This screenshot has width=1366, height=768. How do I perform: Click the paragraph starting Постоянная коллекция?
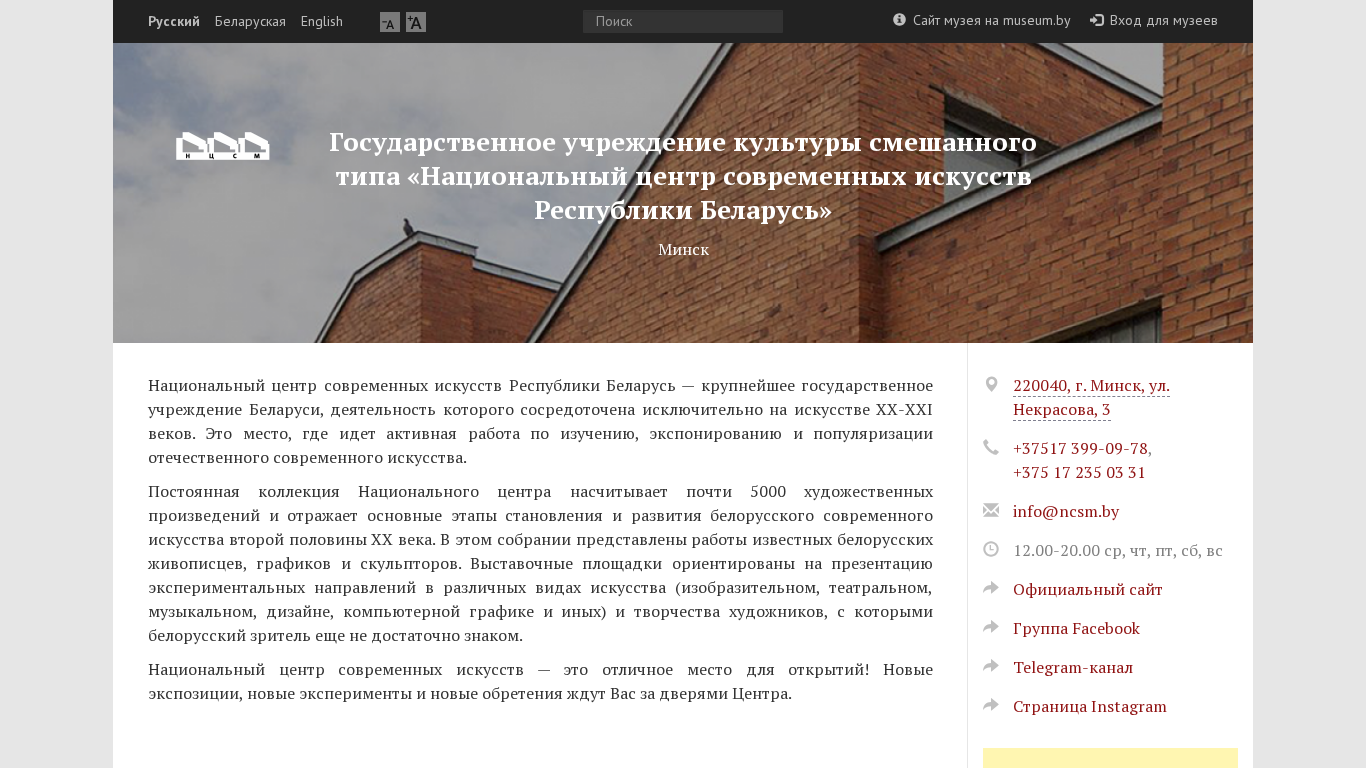click(x=540, y=563)
